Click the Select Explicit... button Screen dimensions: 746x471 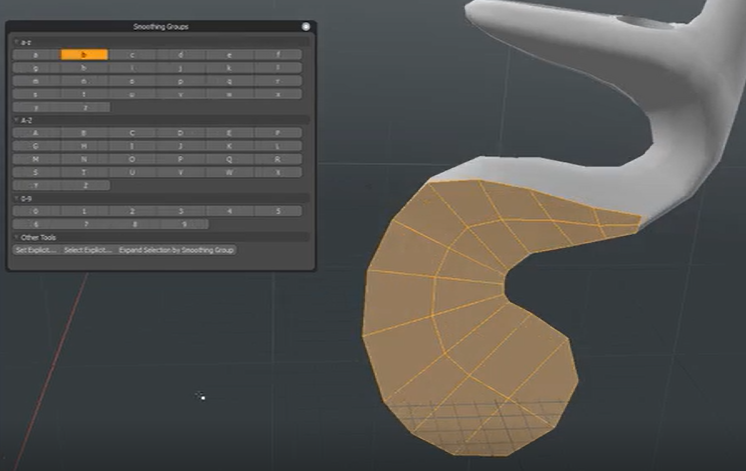[87, 250]
